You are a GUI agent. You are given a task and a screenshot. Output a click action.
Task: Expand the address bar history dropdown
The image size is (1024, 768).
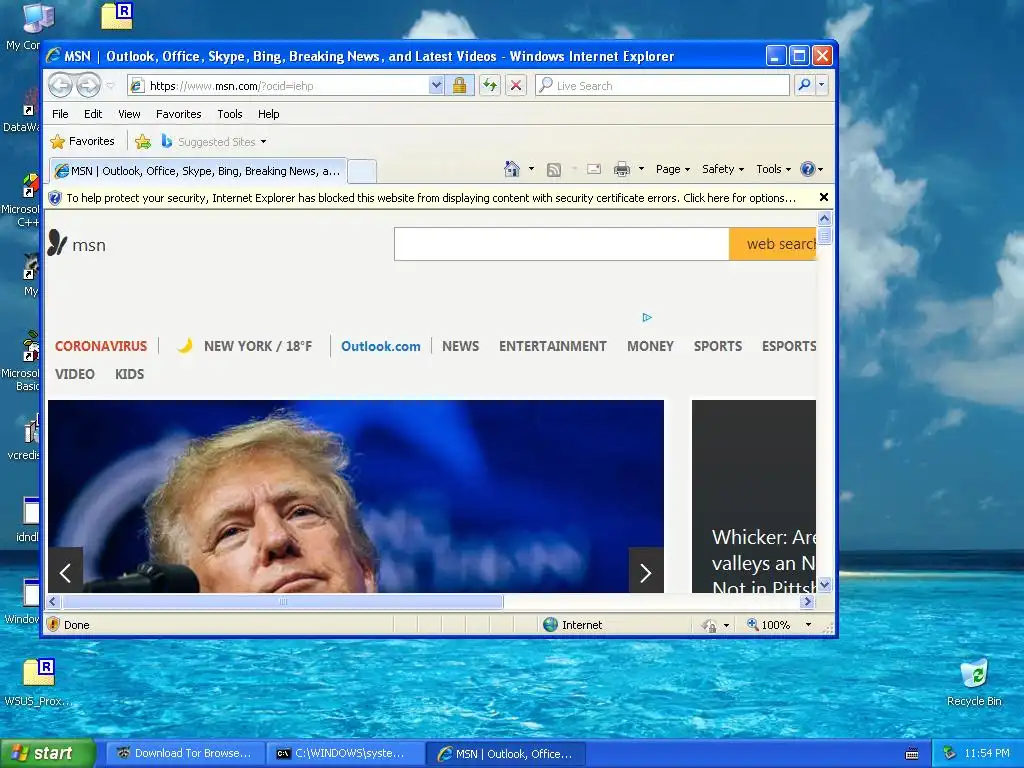pyautogui.click(x=436, y=86)
